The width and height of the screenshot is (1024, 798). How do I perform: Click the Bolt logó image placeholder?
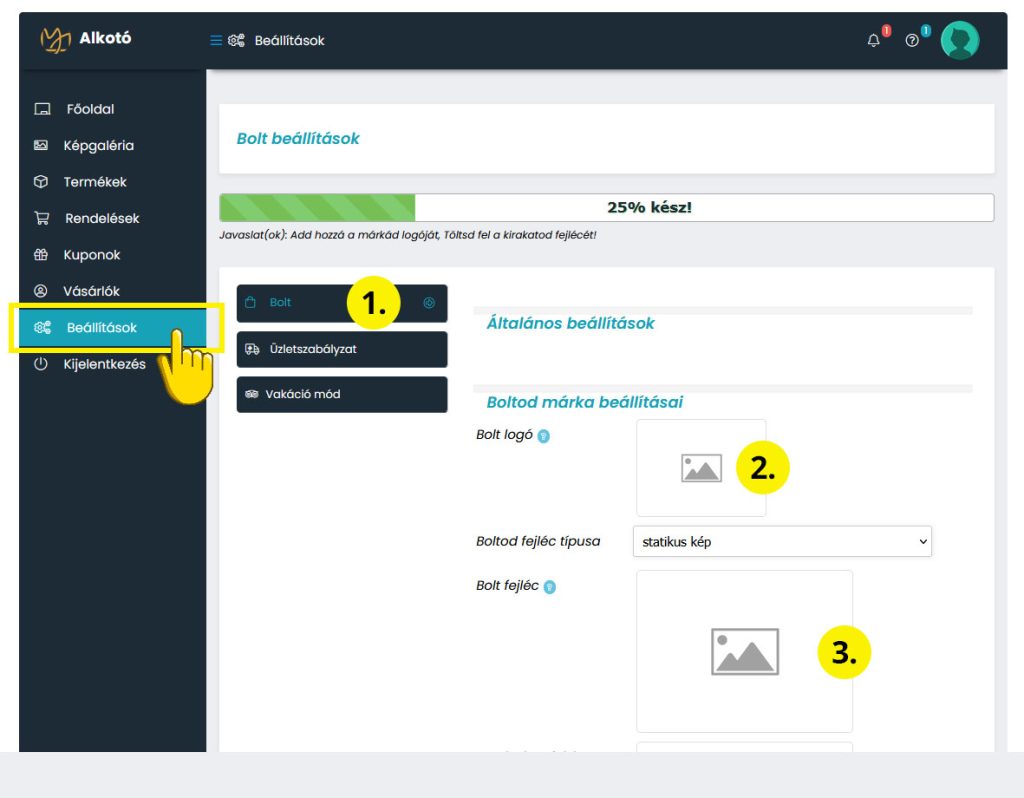point(701,468)
